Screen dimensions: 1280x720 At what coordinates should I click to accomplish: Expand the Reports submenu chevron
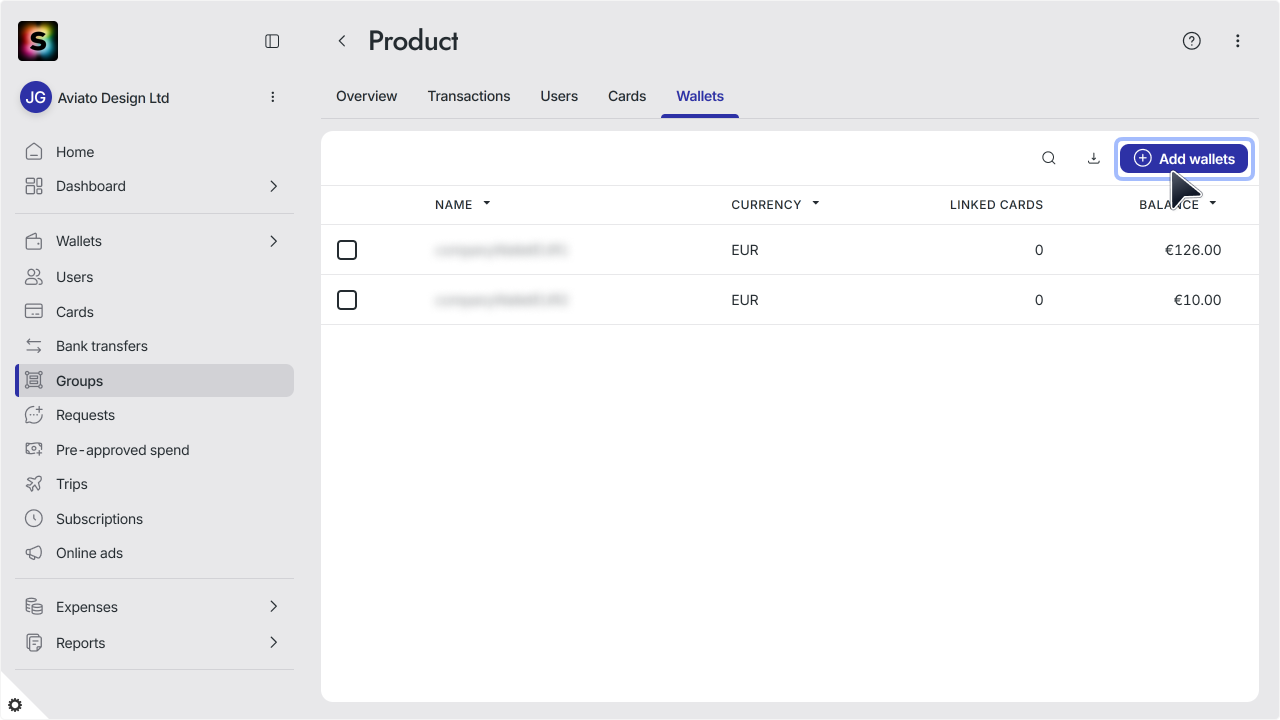pyautogui.click(x=273, y=643)
